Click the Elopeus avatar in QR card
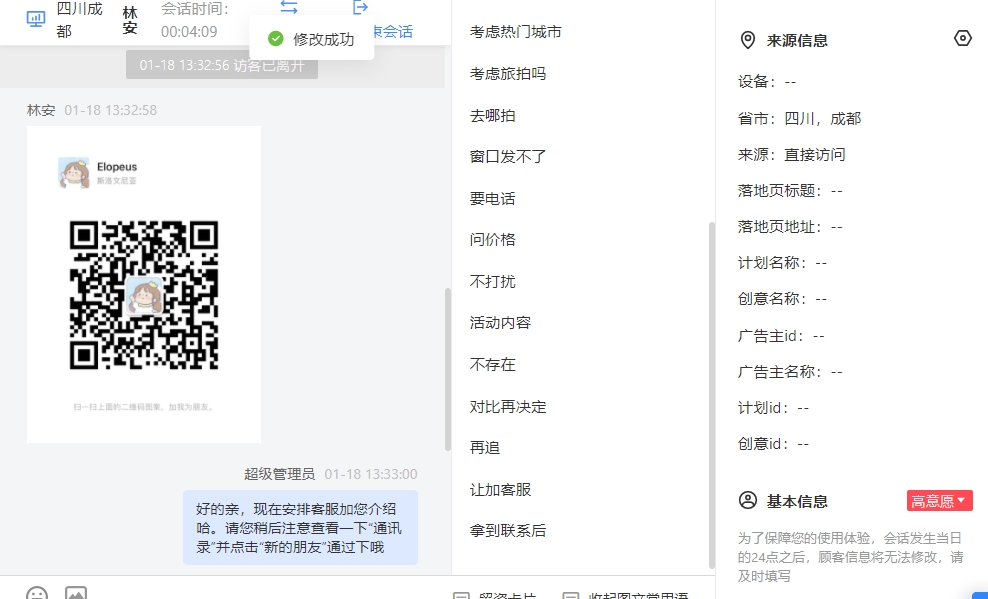Screen dimensions: 988x599 pyautogui.click(x=74, y=173)
